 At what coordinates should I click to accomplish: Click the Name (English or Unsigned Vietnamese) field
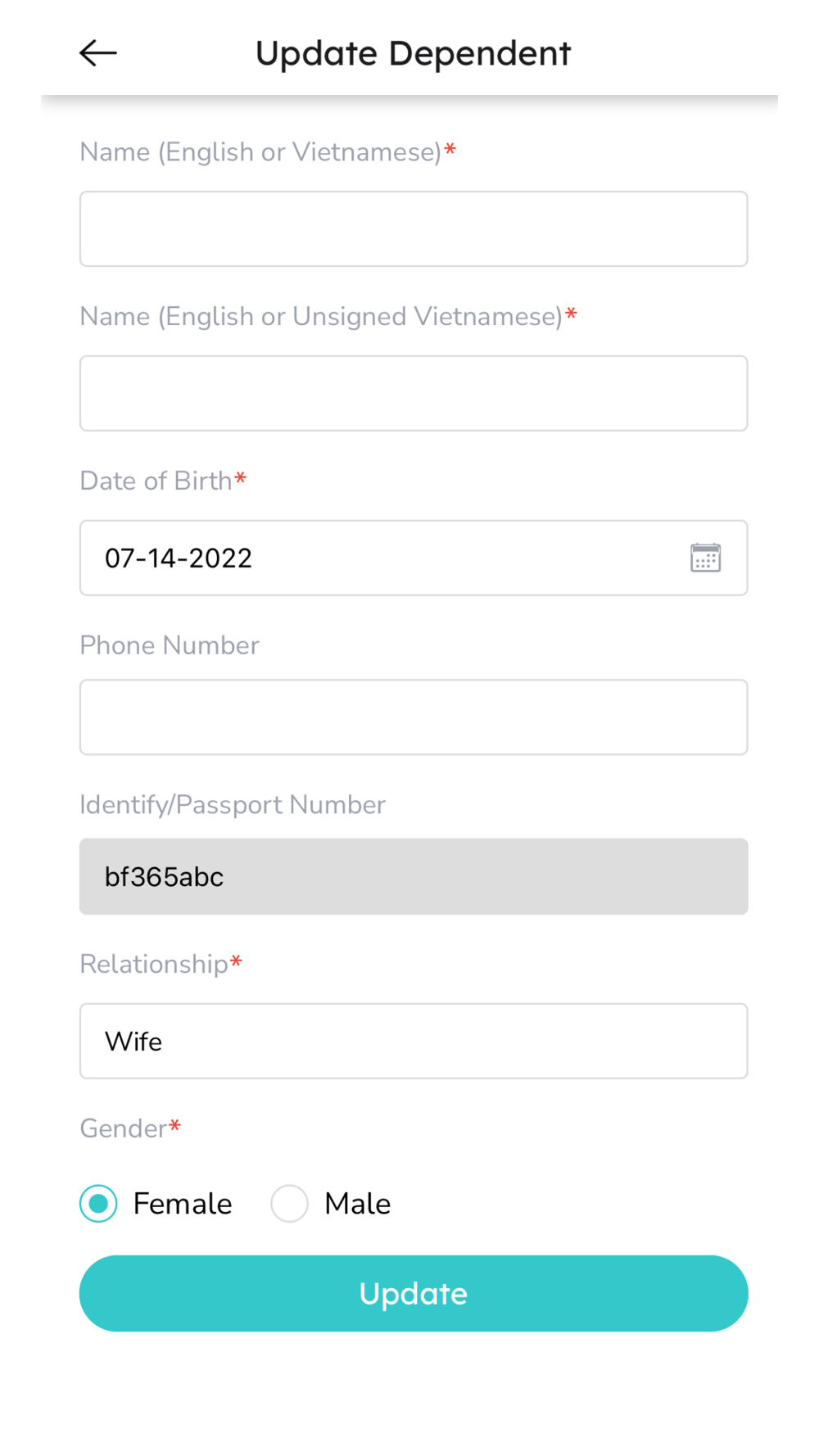(x=413, y=393)
